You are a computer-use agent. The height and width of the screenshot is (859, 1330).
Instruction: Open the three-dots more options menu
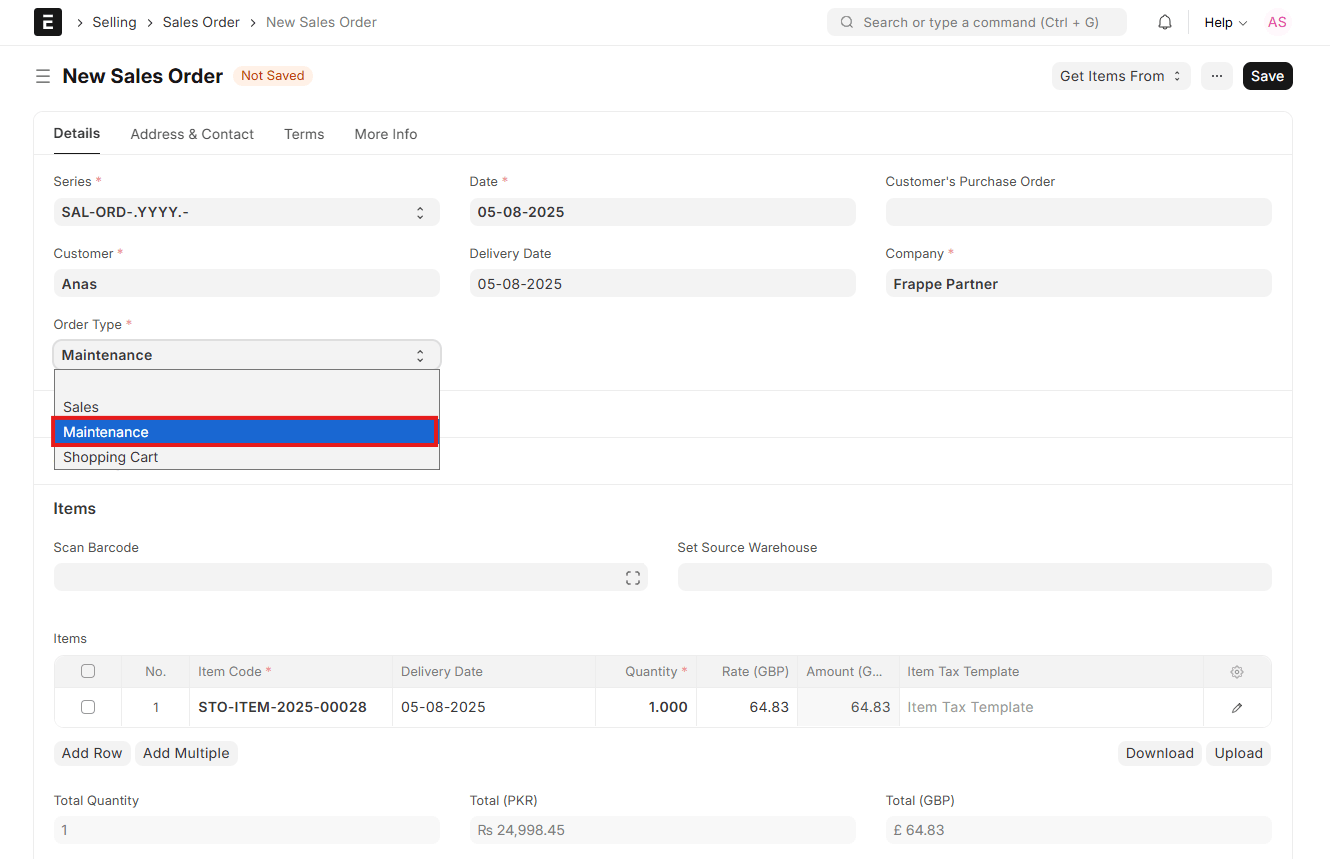[1217, 76]
